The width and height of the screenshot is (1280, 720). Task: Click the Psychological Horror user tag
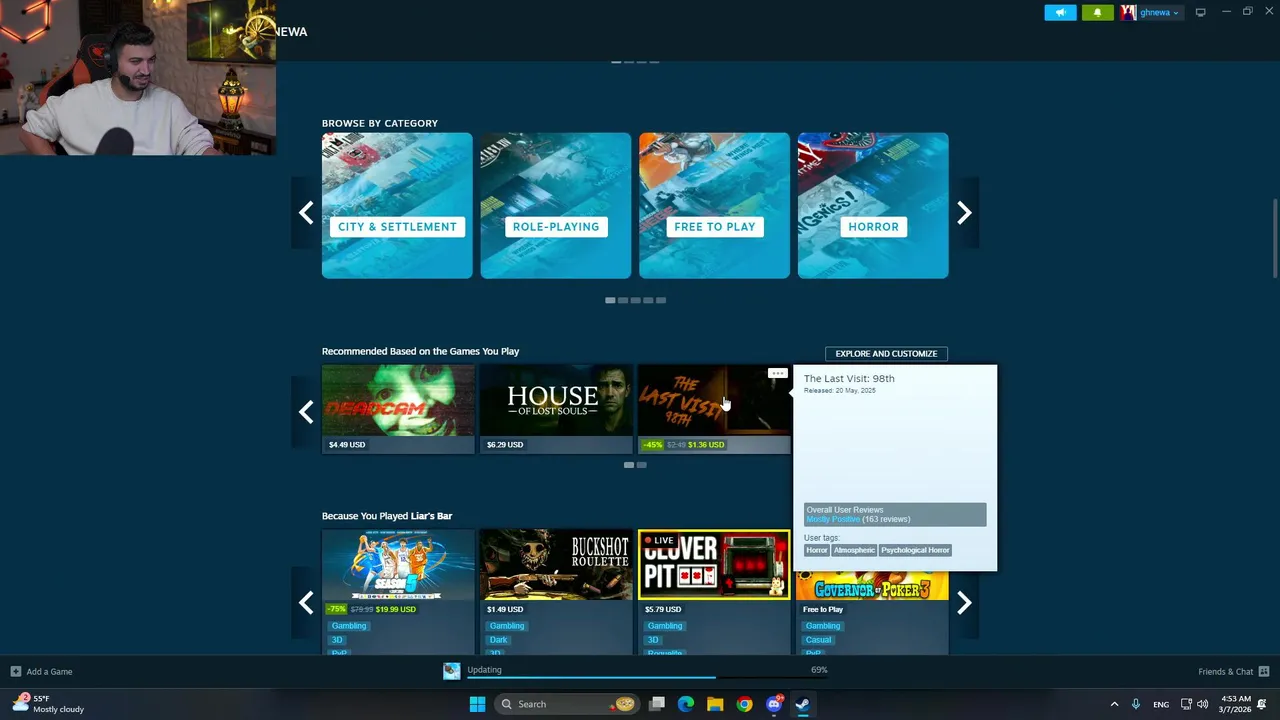click(x=915, y=550)
